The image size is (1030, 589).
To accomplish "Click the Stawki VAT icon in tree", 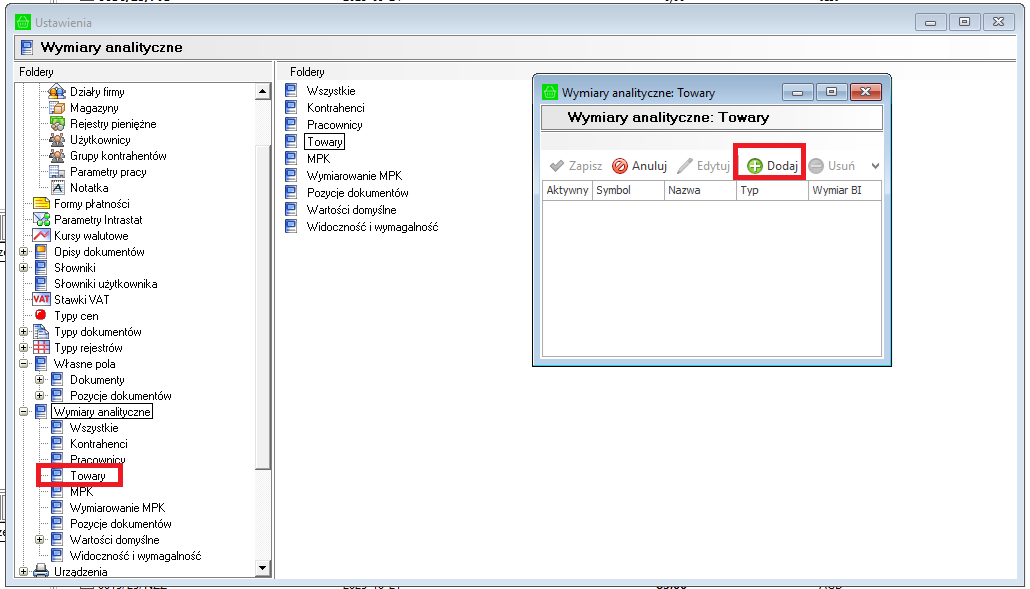I will pyautogui.click(x=41, y=300).
